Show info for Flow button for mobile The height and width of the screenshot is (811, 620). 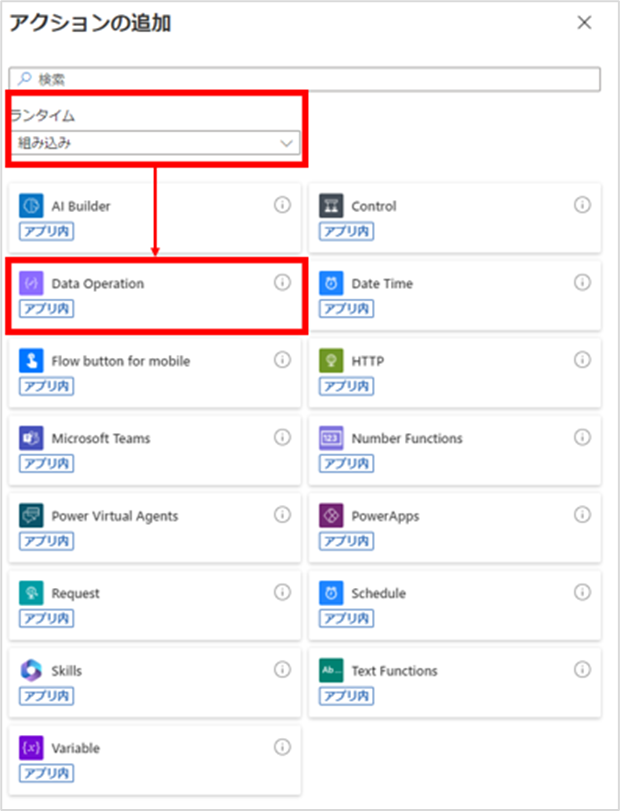[x=282, y=359]
